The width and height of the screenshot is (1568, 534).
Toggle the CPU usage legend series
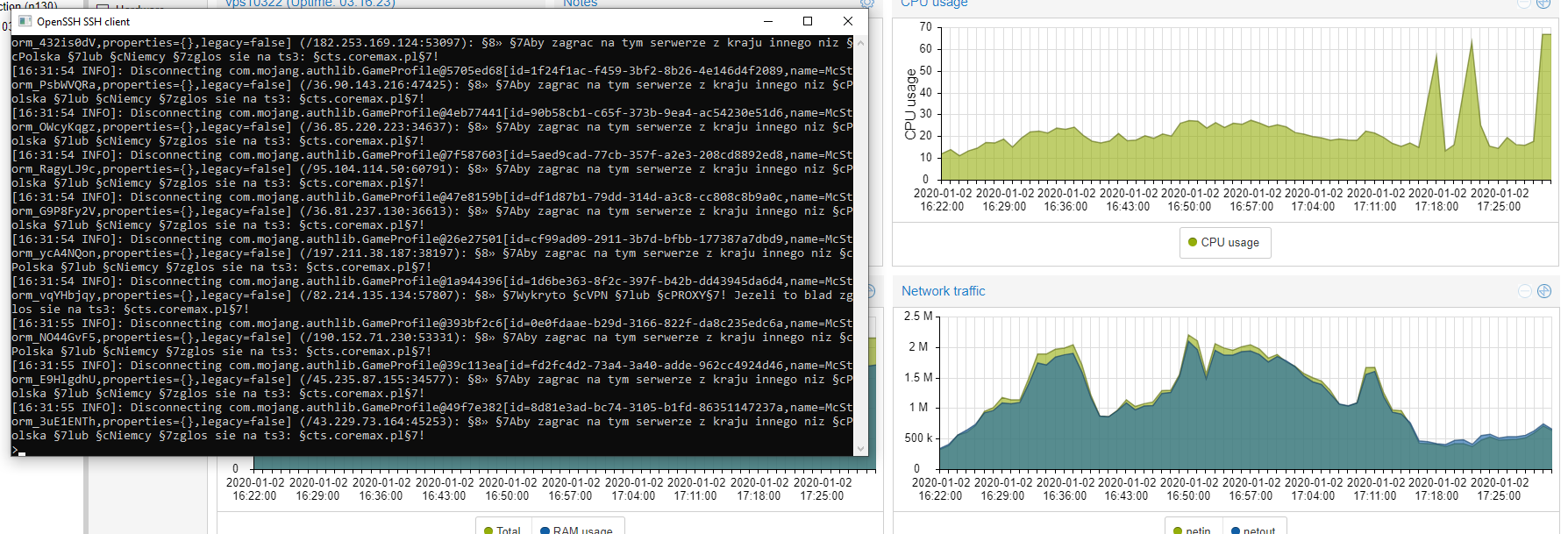pos(1223,243)
